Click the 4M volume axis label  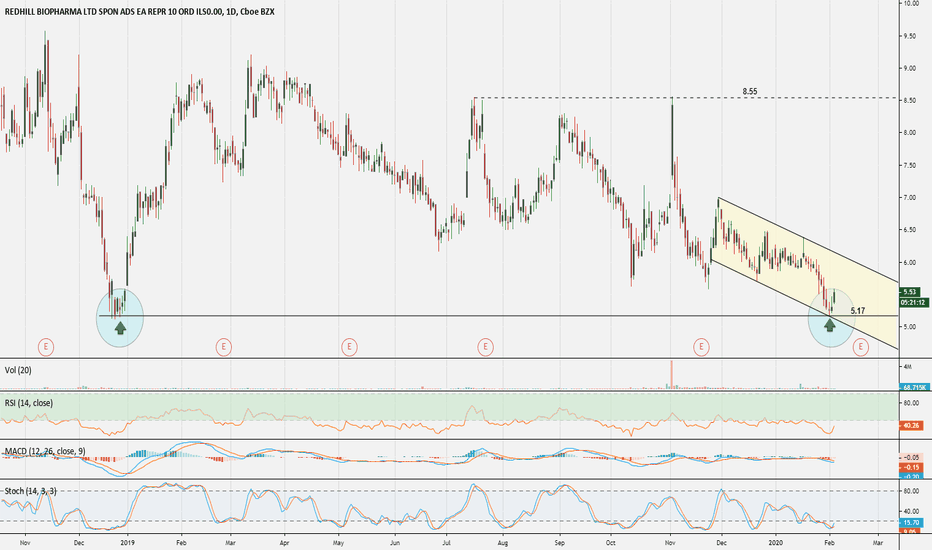[x=907, y=367]
